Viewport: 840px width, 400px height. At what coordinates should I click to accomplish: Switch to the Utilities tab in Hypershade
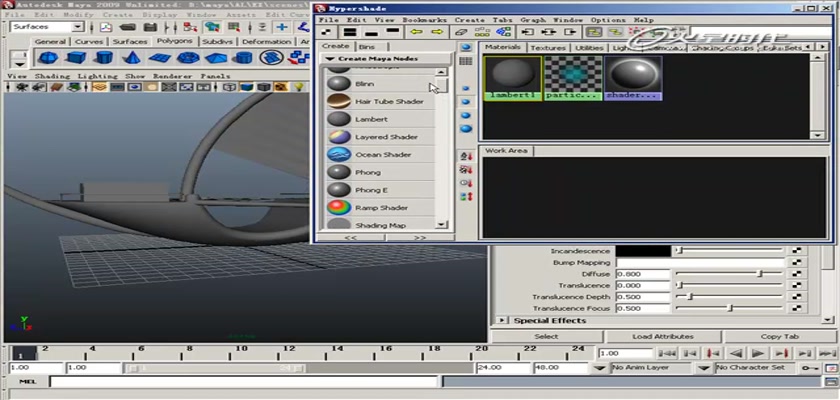pos(589,48)
